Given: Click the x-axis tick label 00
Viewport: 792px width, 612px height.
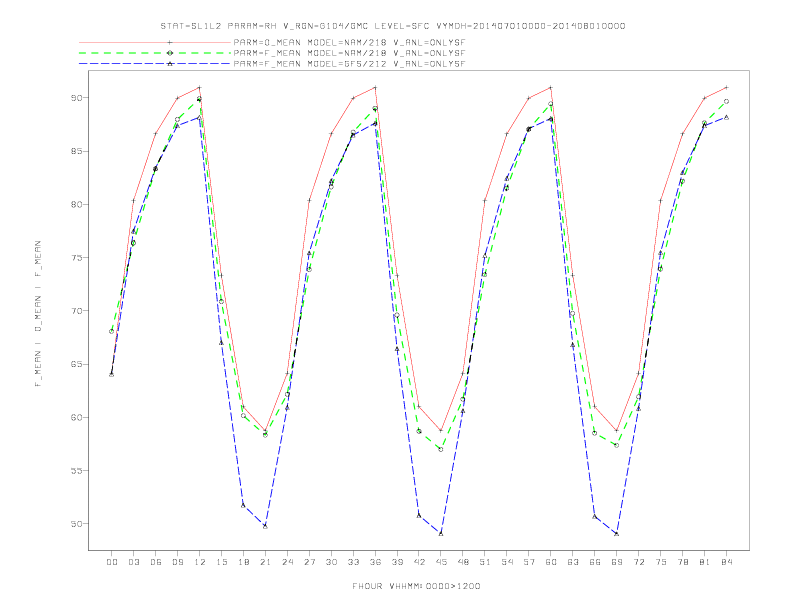Looking at the screenshot, I should pyautogui.click(x=112, y=562).
